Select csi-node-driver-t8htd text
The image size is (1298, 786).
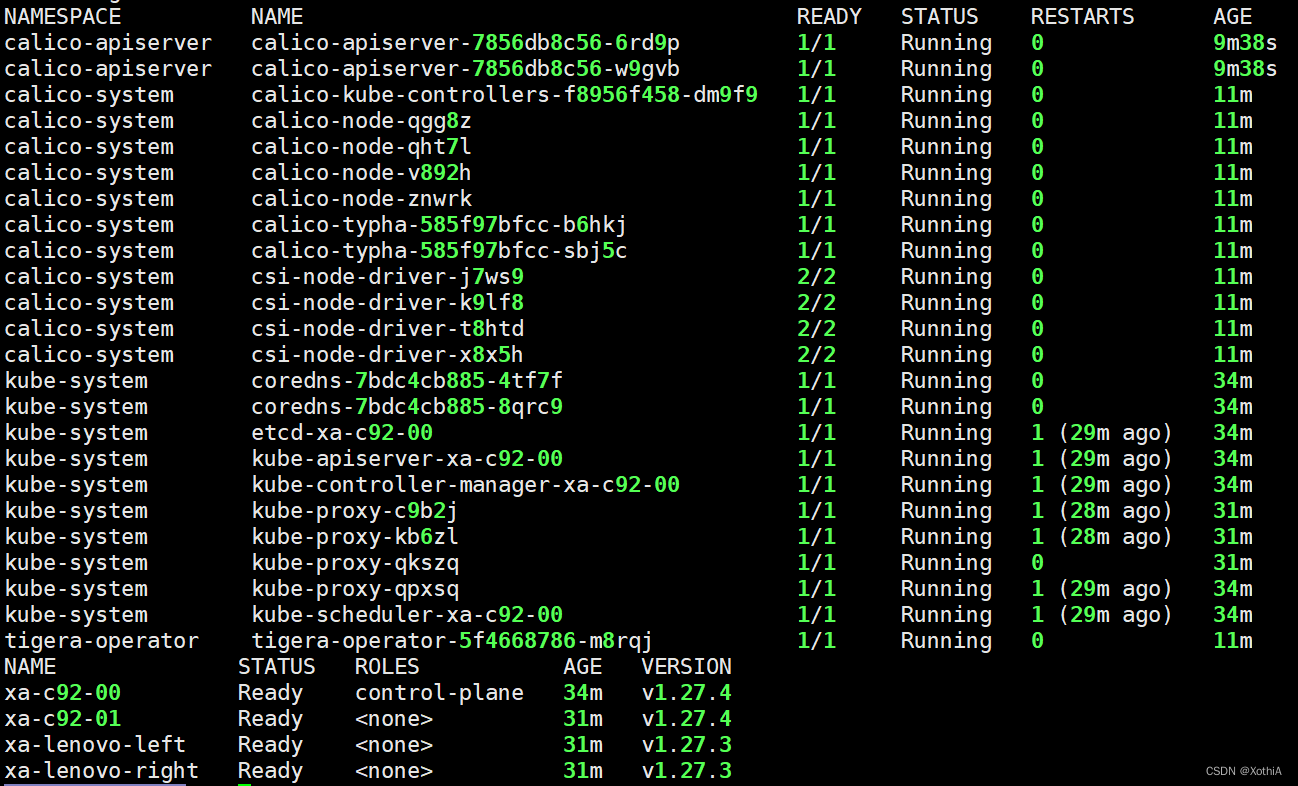pos(387,329)
